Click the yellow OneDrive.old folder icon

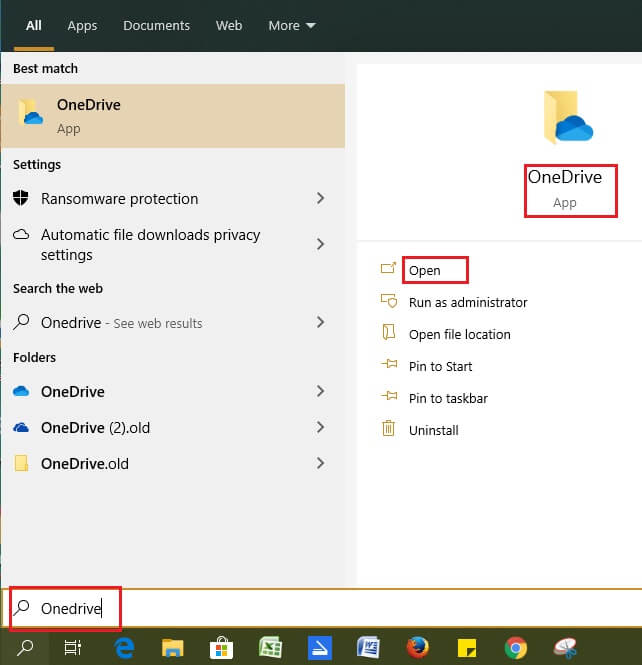[x=21, y=463]
